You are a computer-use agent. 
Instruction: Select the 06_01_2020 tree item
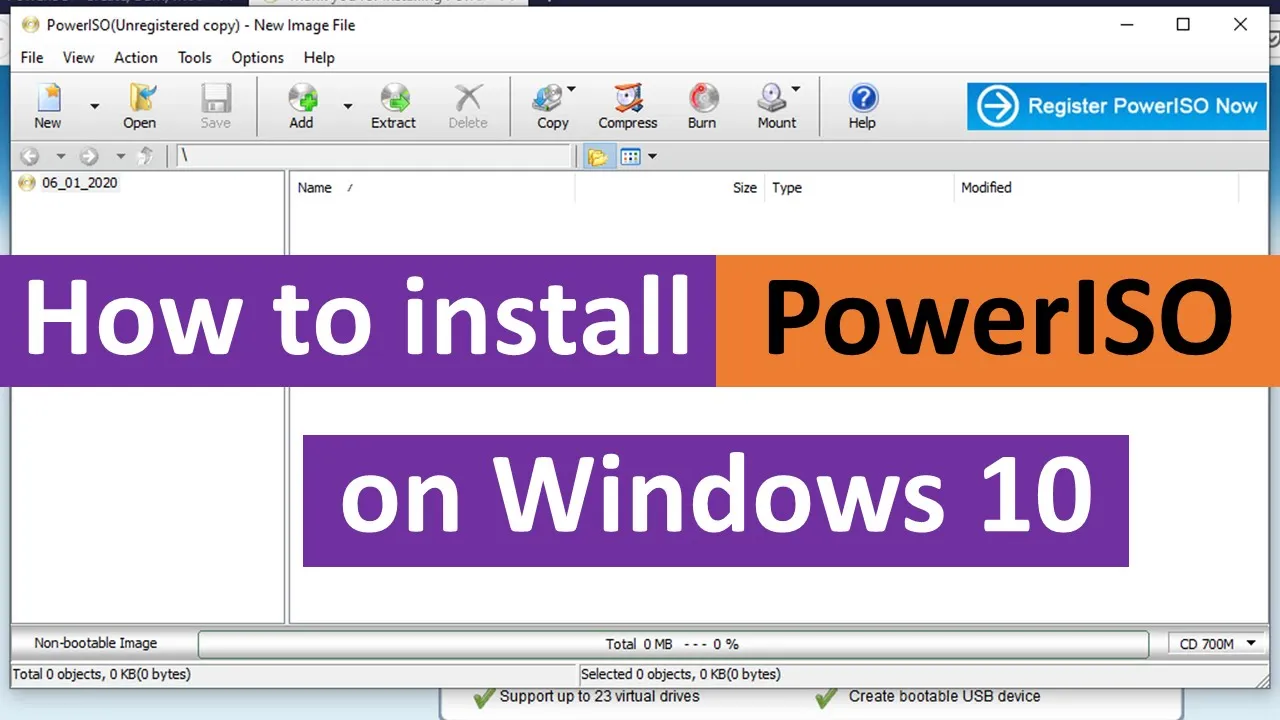pyautogui.click(x=79, y=183)
